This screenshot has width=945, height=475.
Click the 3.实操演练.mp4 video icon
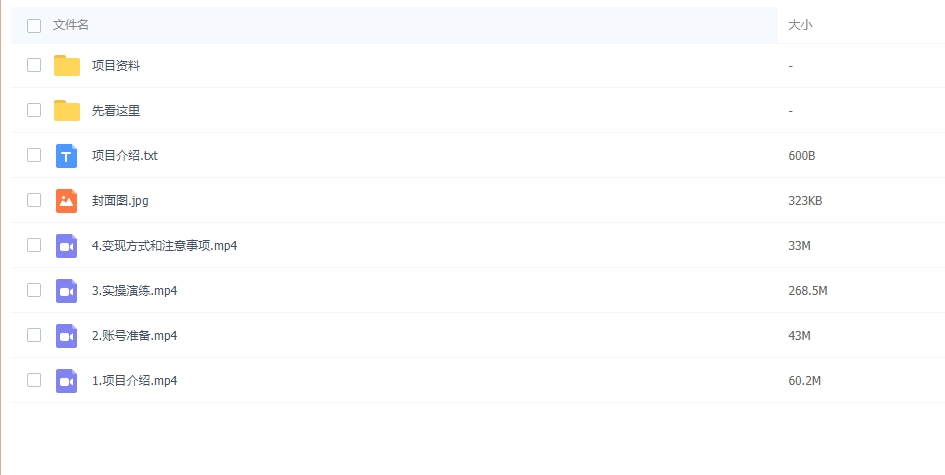tap(67, 291)
